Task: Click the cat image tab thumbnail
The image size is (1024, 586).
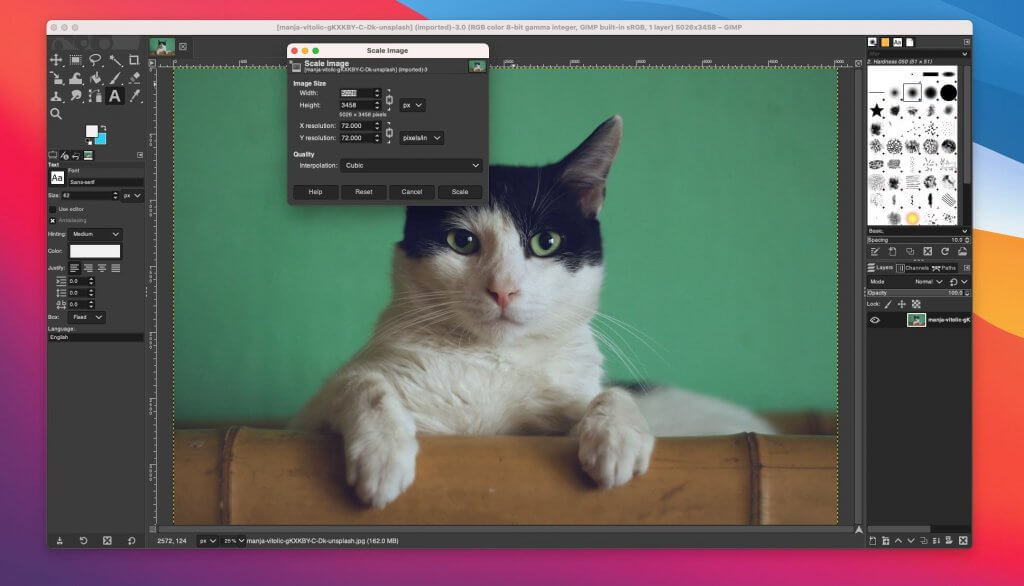Action: click(x=162, y=46)
